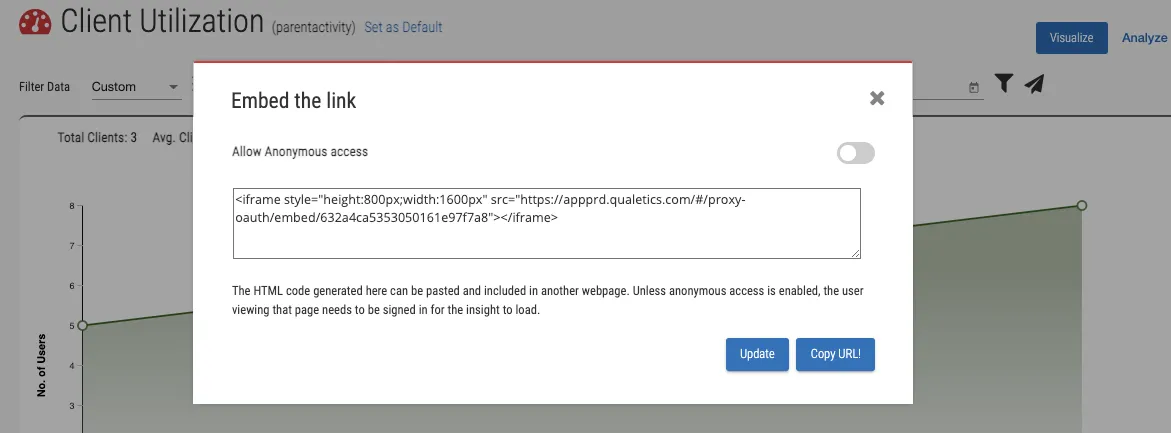Open the calendar date picker icon
The height and width of the screenshot is (433, 1171).
pyautogui.click(x=974, y=88)
